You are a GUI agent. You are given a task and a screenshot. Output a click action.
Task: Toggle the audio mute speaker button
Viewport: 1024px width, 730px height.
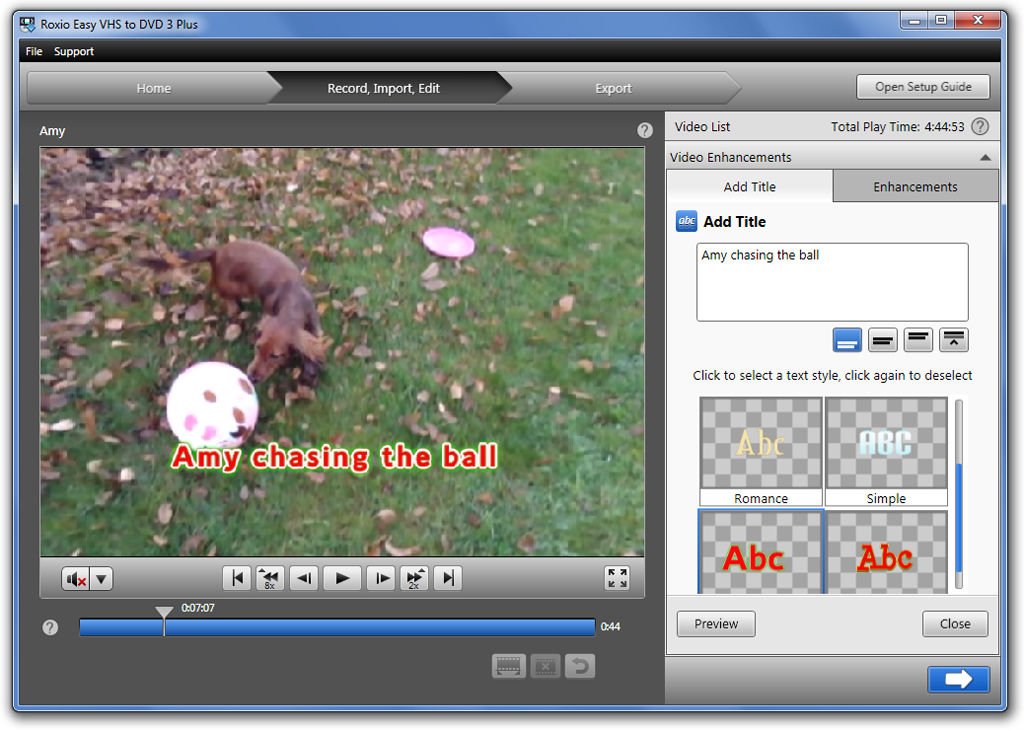[76, 579]
